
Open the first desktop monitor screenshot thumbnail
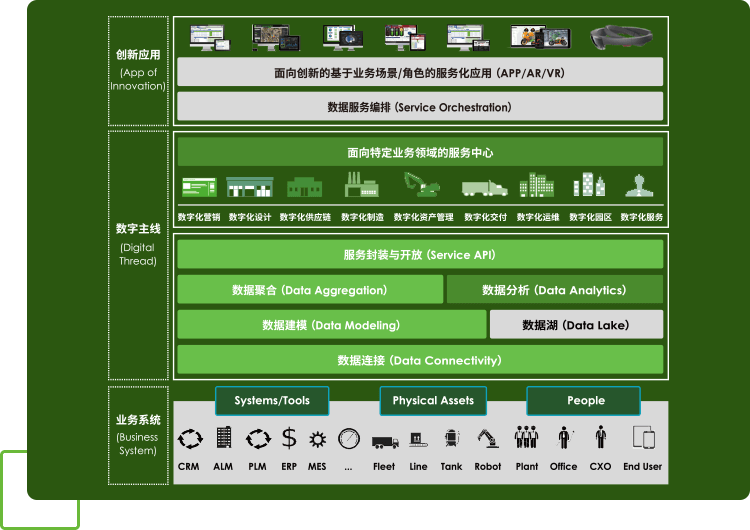(x=210, y=38)
